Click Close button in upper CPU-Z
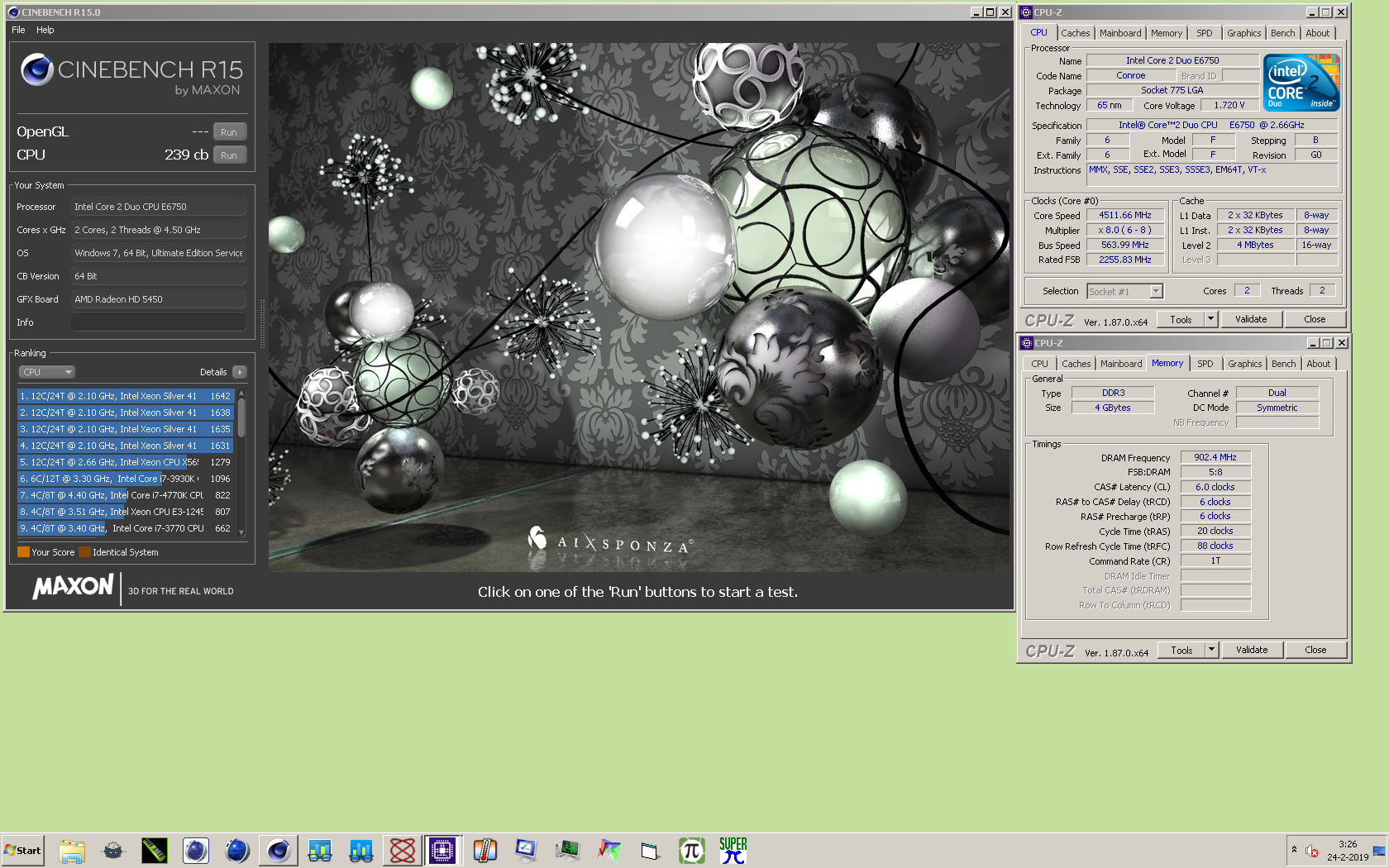 click(x=1315, y=320)
